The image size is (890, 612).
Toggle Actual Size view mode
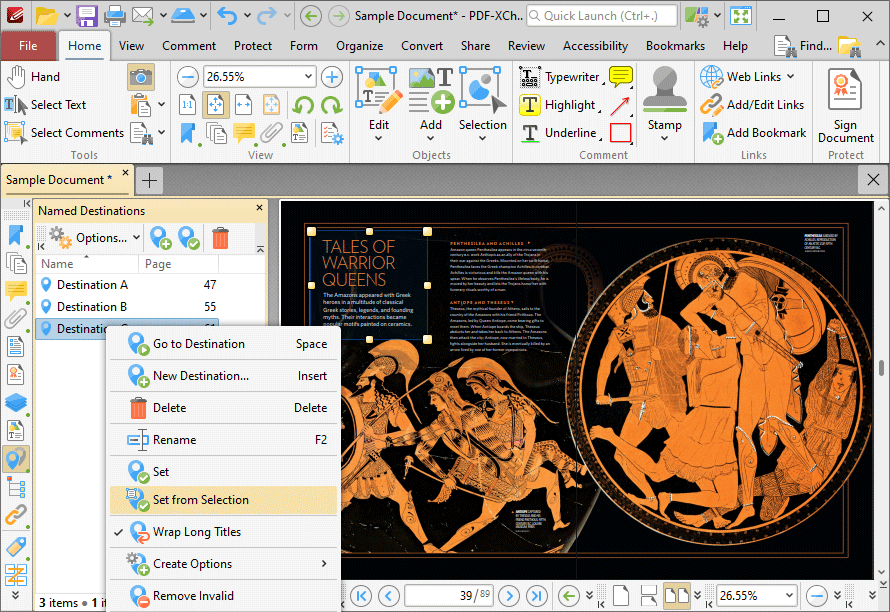pyautogui.click(x=187, y=105)
